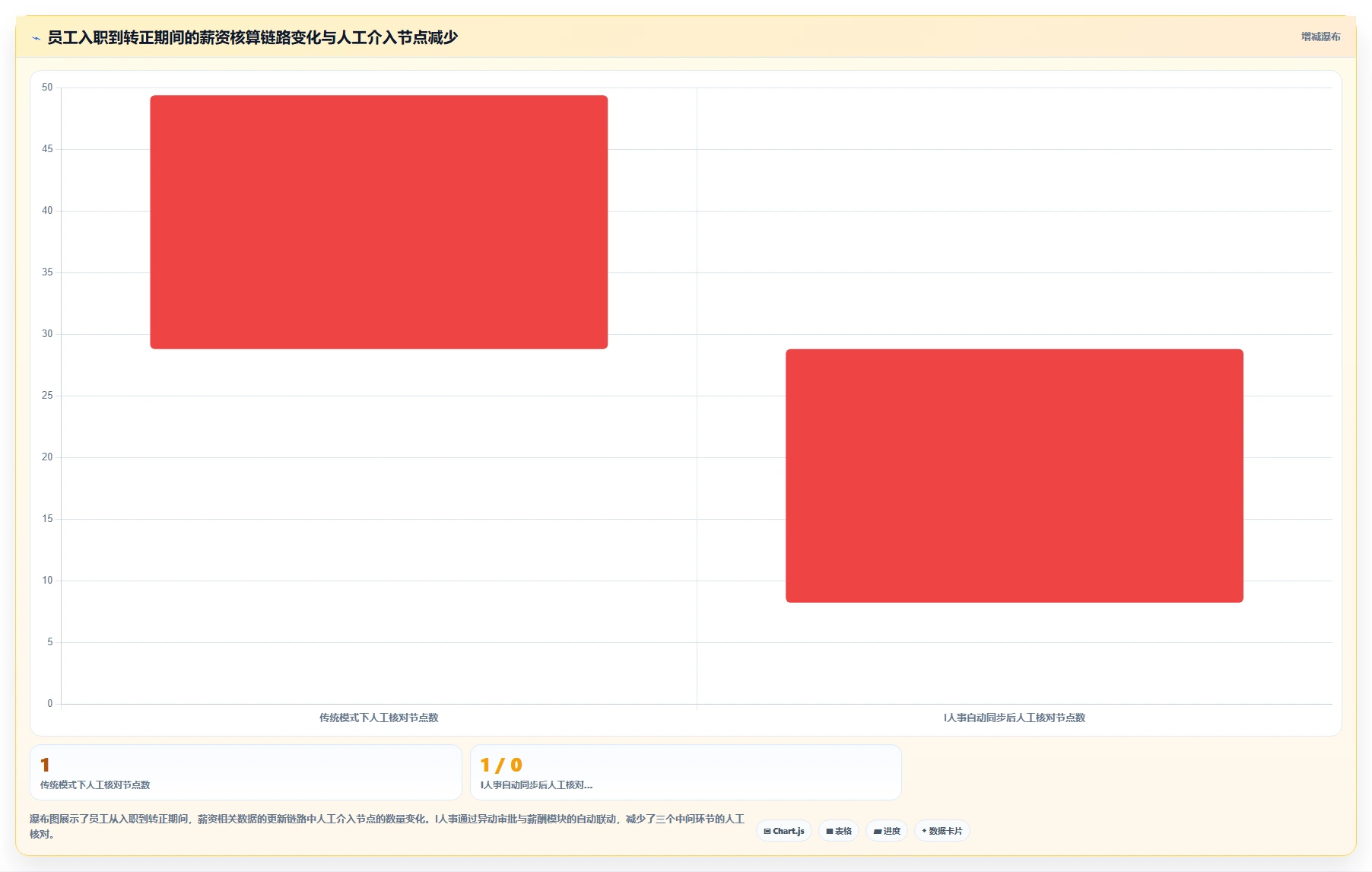Click the y-axis tick label 30

tap(47, 334)
